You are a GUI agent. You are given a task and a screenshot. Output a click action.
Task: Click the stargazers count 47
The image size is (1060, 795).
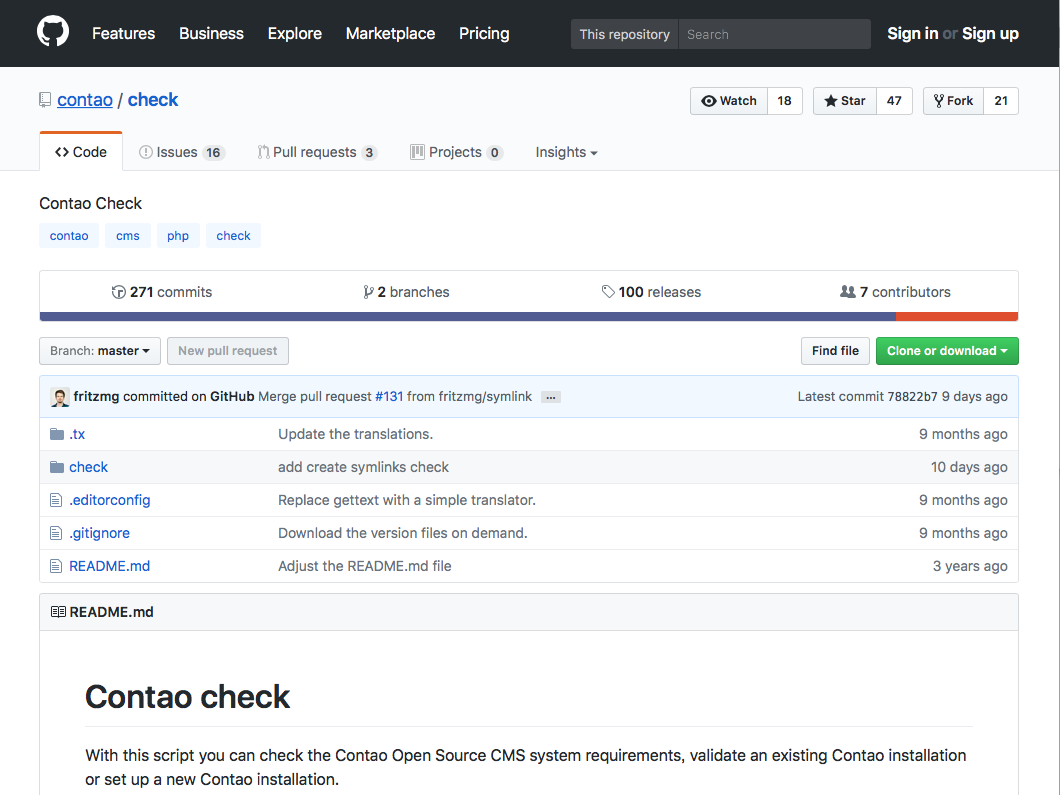(894, 101)
